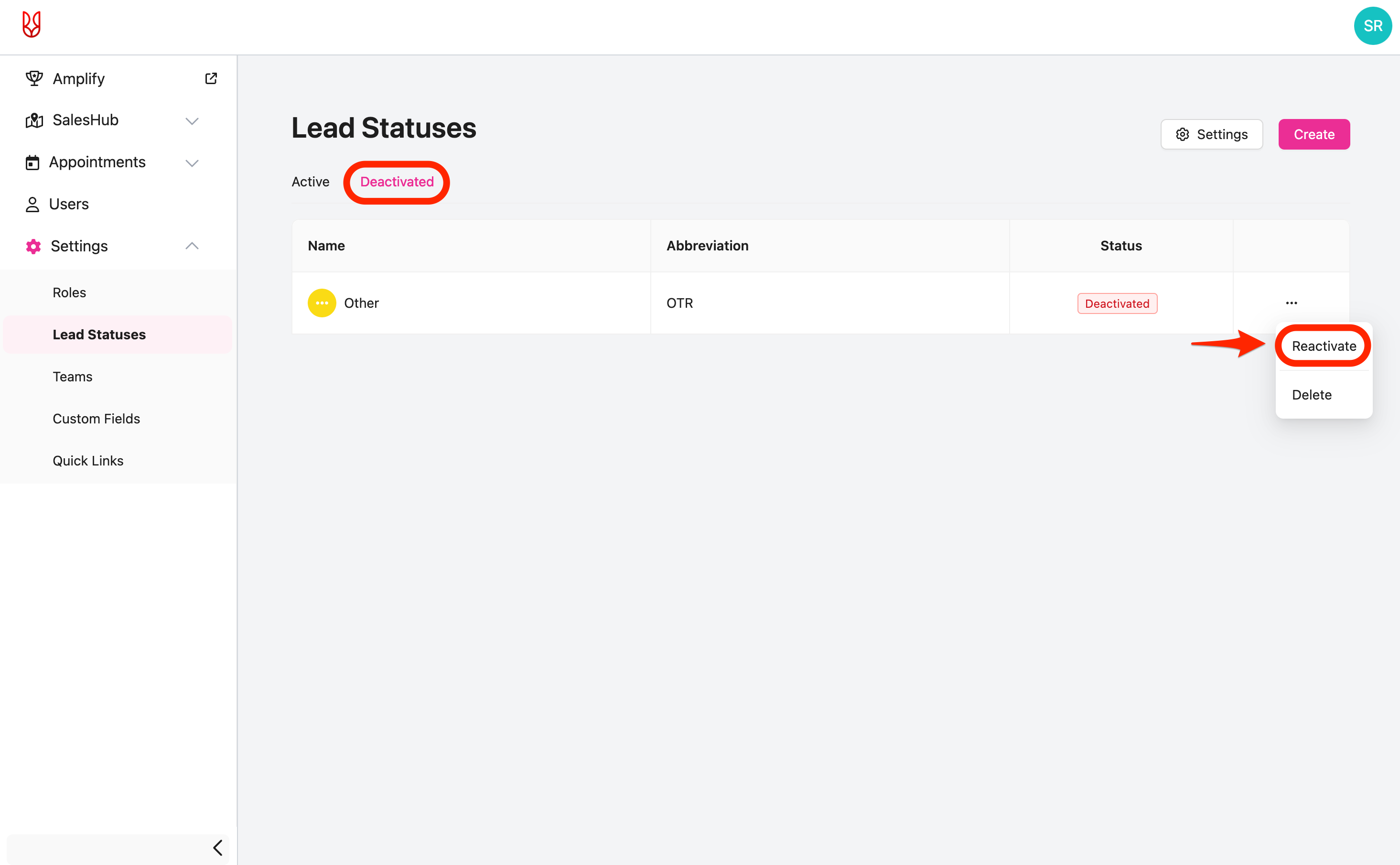1400x865 pixels.
Task: Click the Settings button beside Create
Action: pyautogui.click(x=1211, y=134)
